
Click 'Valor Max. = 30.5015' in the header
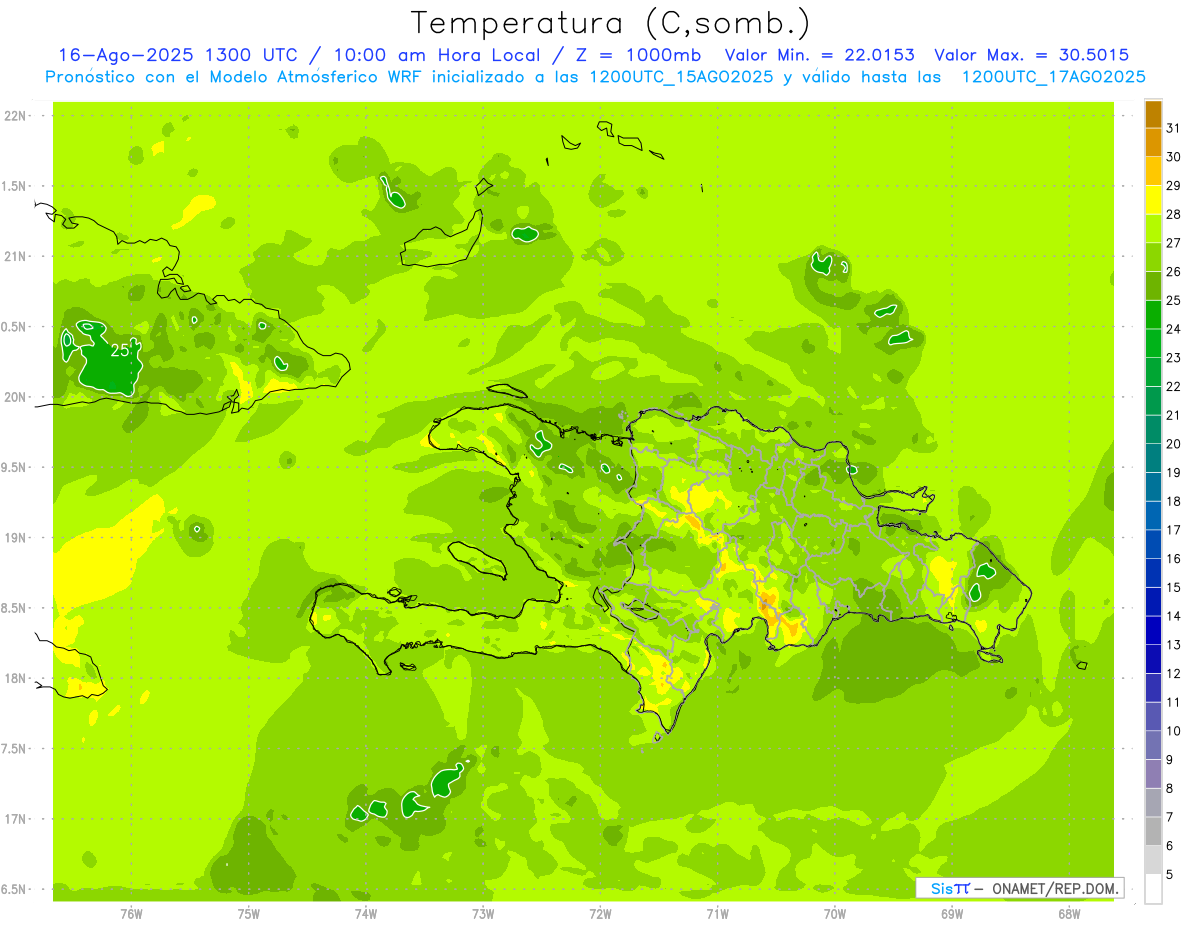[x=1031, y=55]
